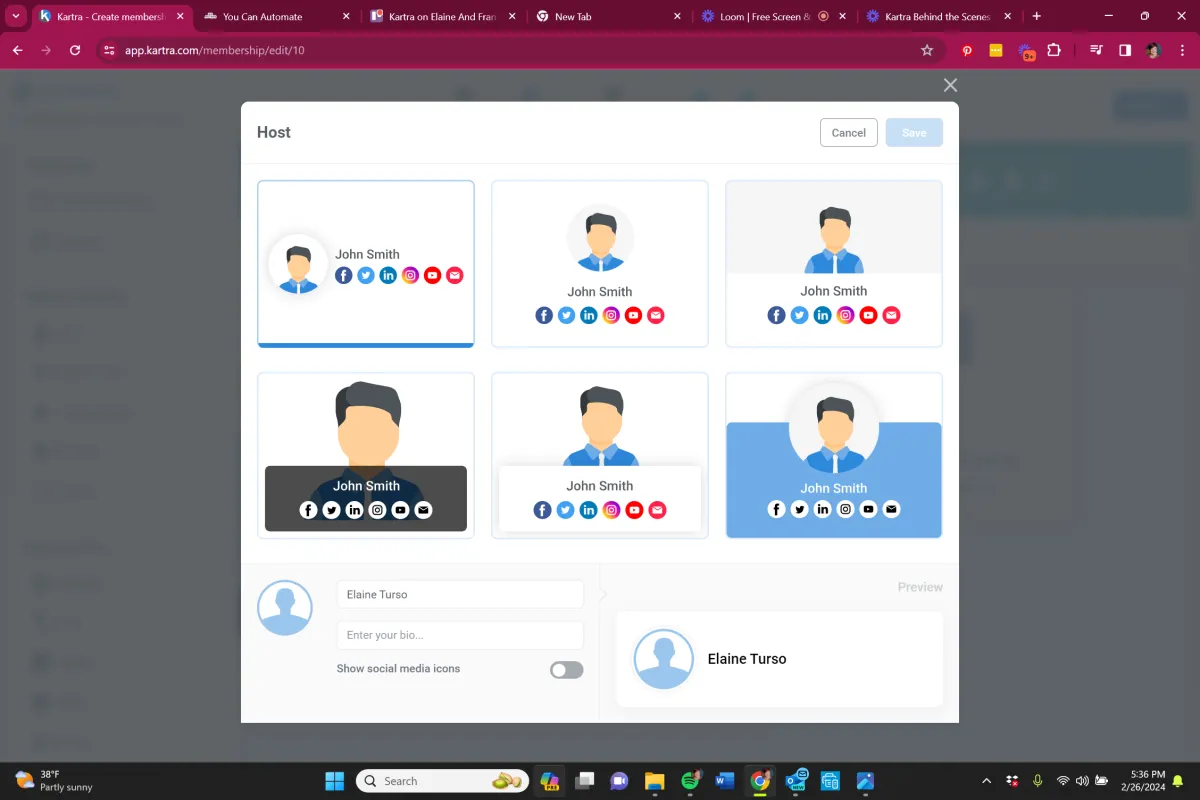1200x800 pixels.
Task: Reload the page
Action: click(75, 50)
